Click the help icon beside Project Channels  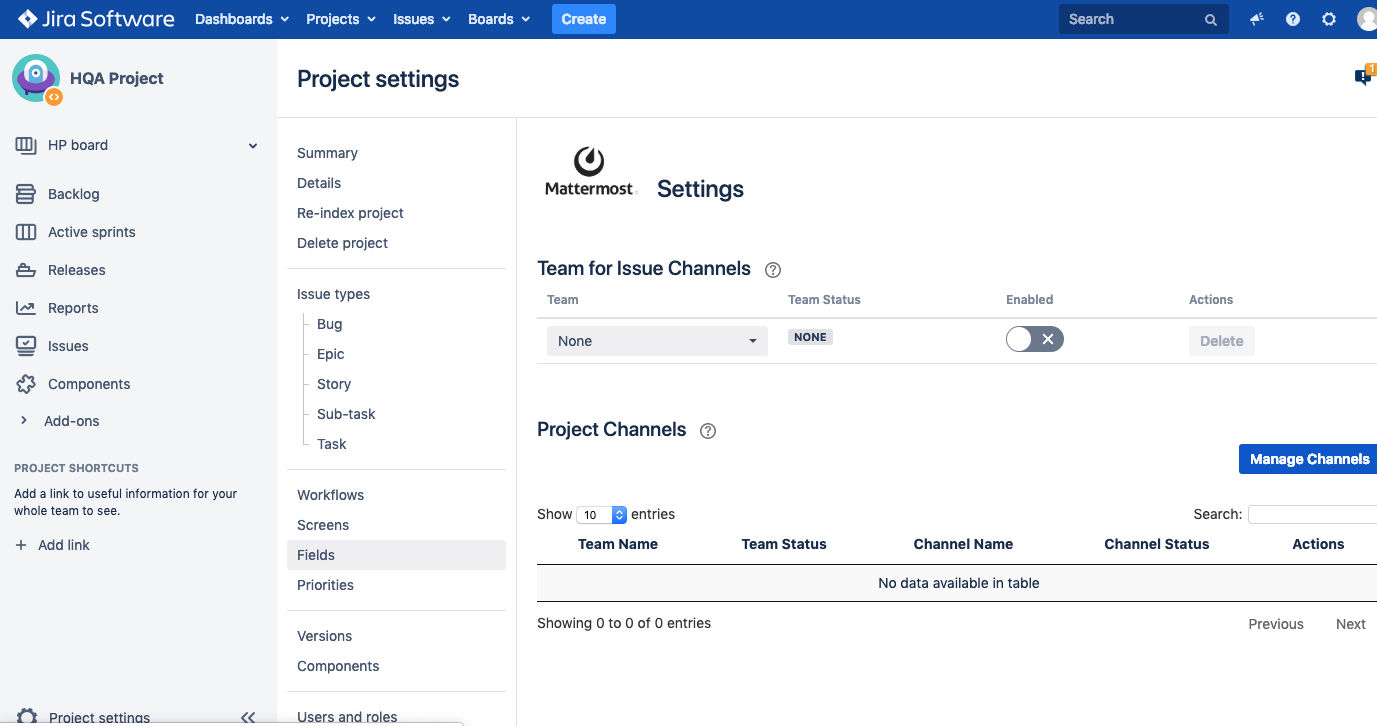[x=708, y=431]
